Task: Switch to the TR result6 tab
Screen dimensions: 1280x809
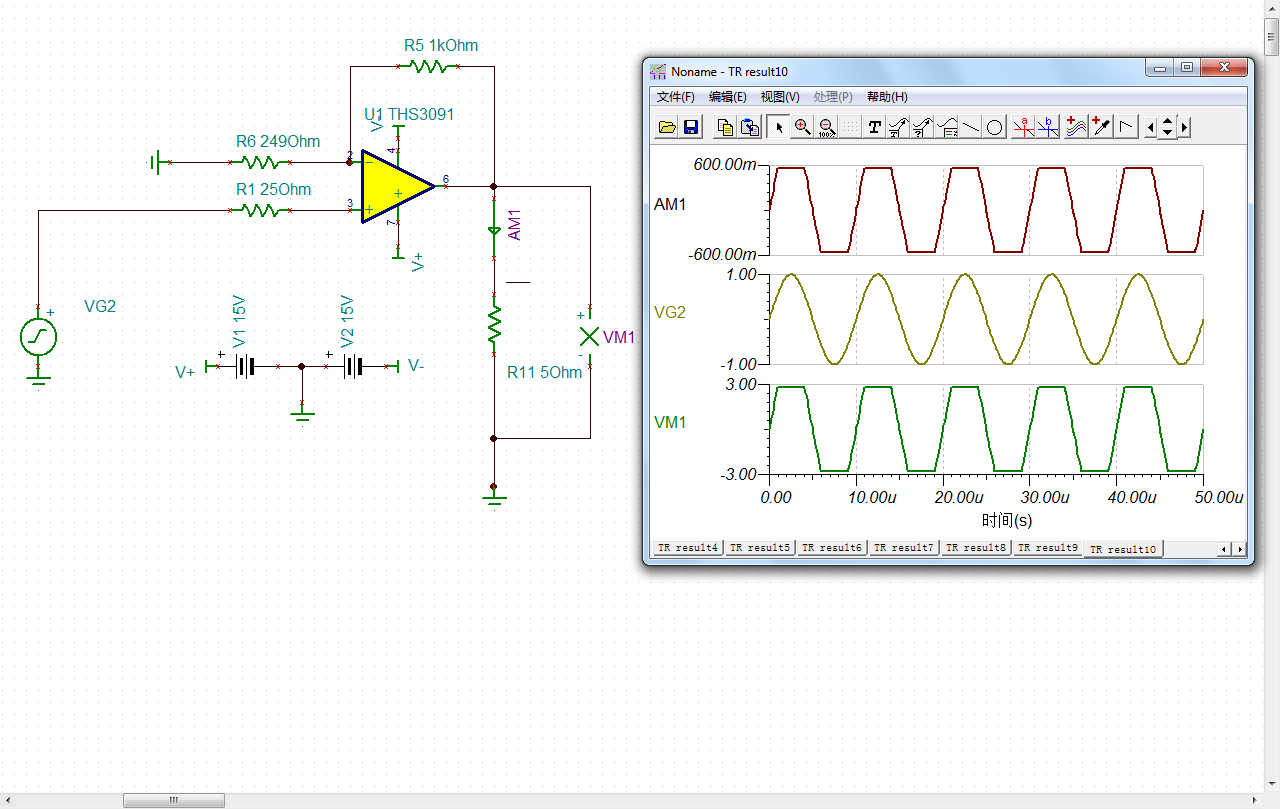Action: click(832, 548)
